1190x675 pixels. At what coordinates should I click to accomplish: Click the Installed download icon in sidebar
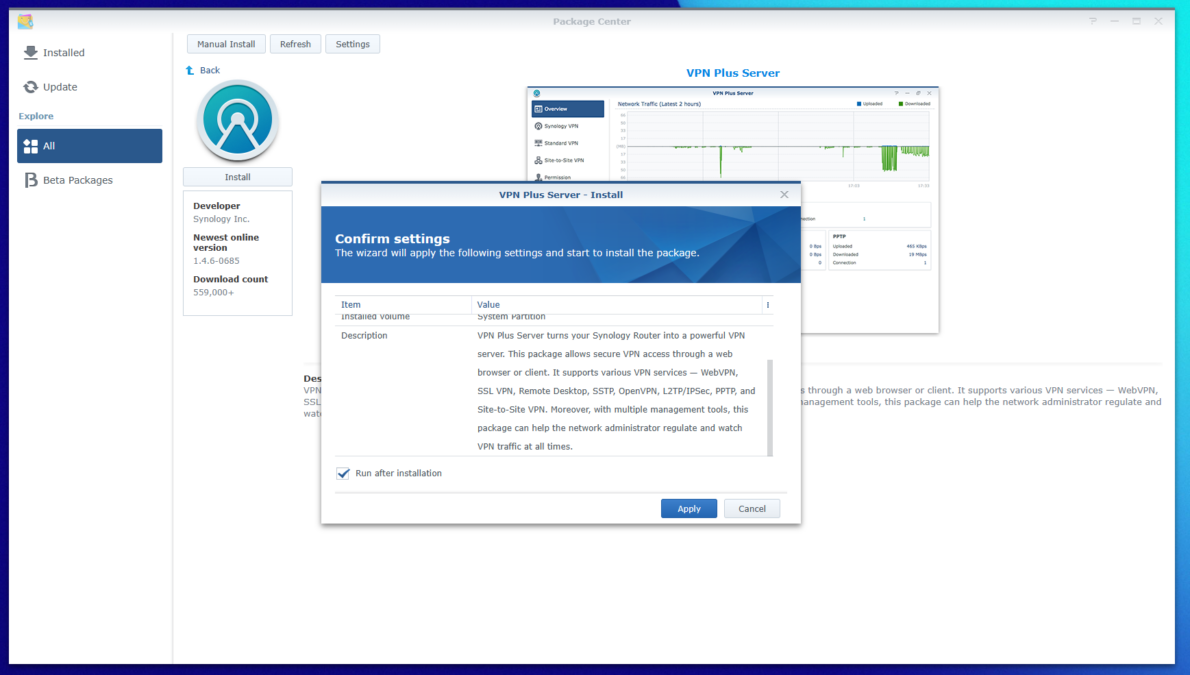tap(30, 52)
